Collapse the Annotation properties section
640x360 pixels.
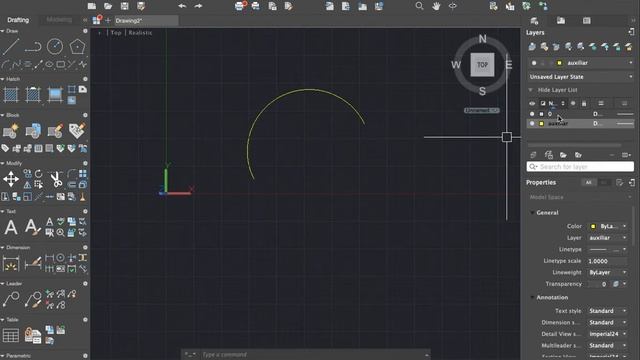point(532,298)
